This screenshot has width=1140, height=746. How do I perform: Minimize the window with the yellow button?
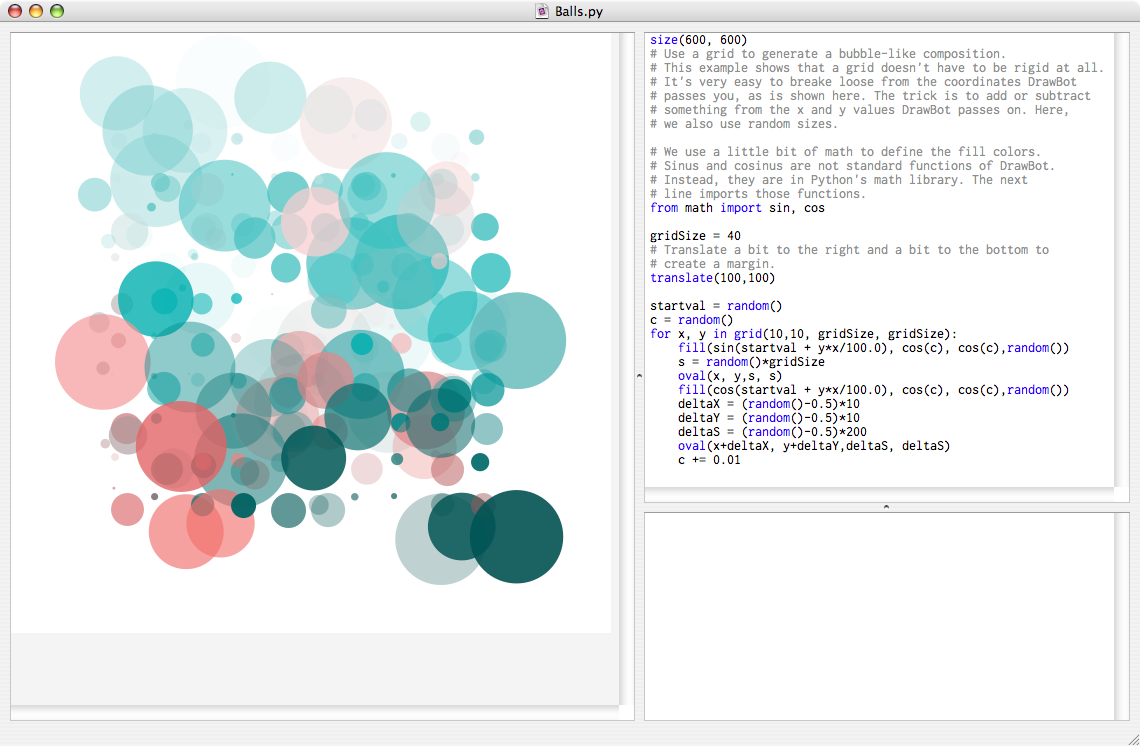(x=36, y=11)
